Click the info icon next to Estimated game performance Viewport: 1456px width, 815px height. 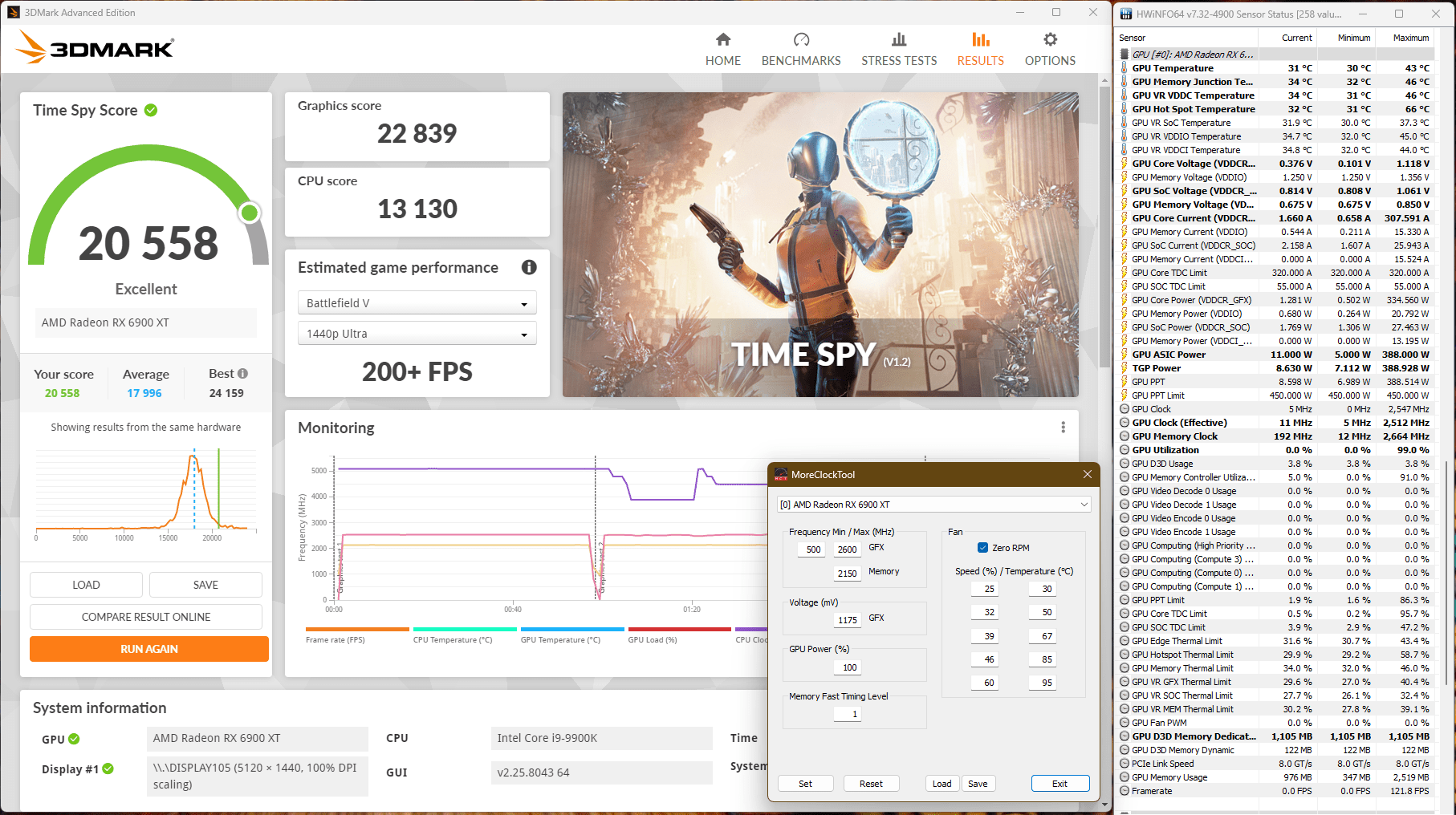pos(529,267)
